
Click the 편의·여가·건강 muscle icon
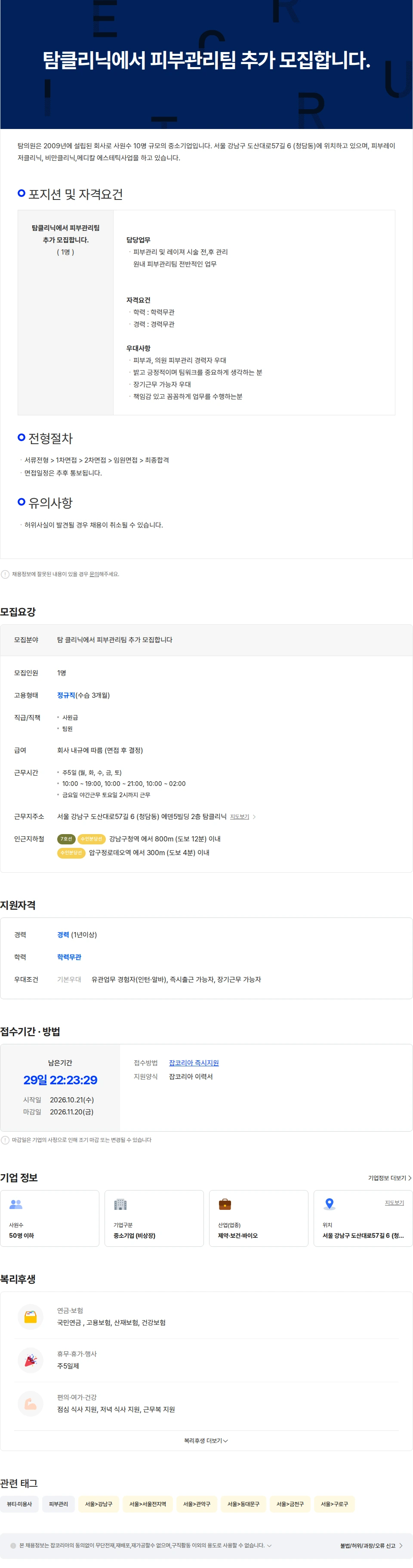[31, 1404]
